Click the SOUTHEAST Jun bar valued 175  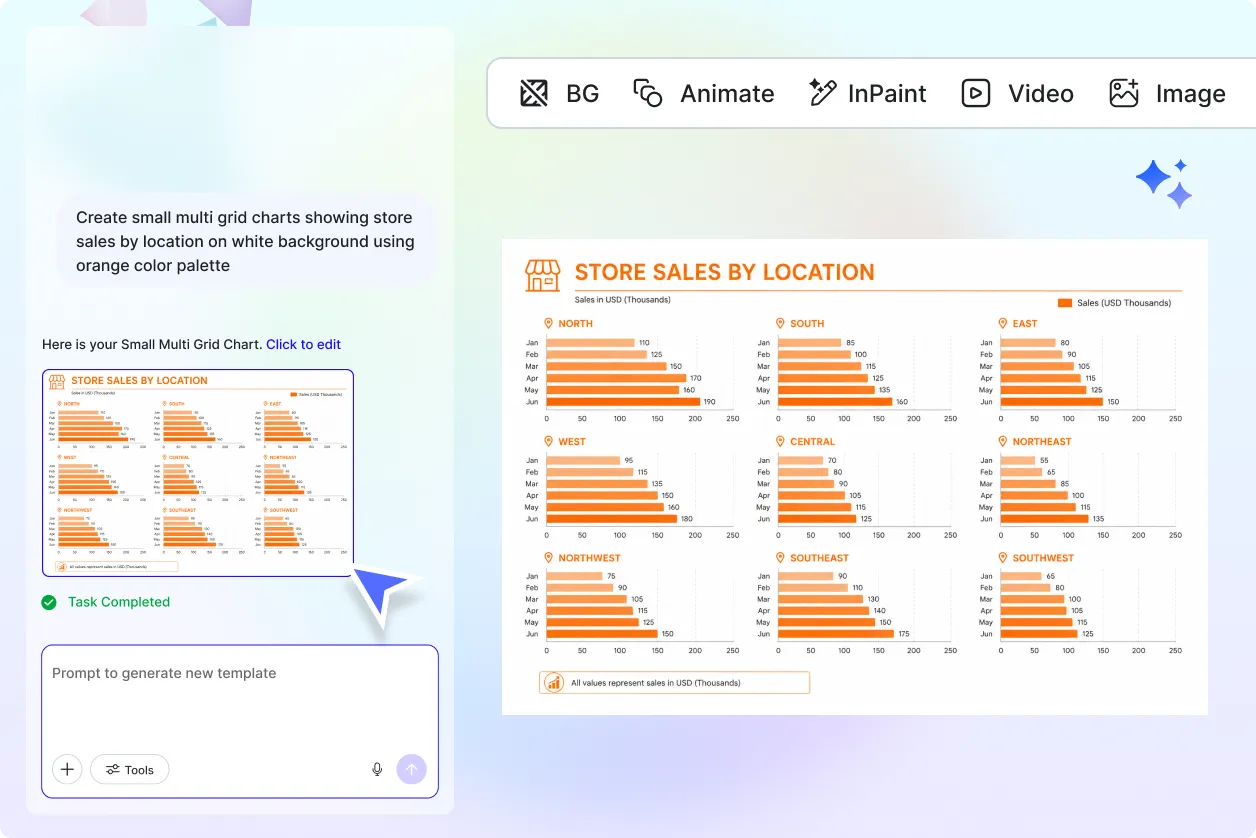pos(835,634)
